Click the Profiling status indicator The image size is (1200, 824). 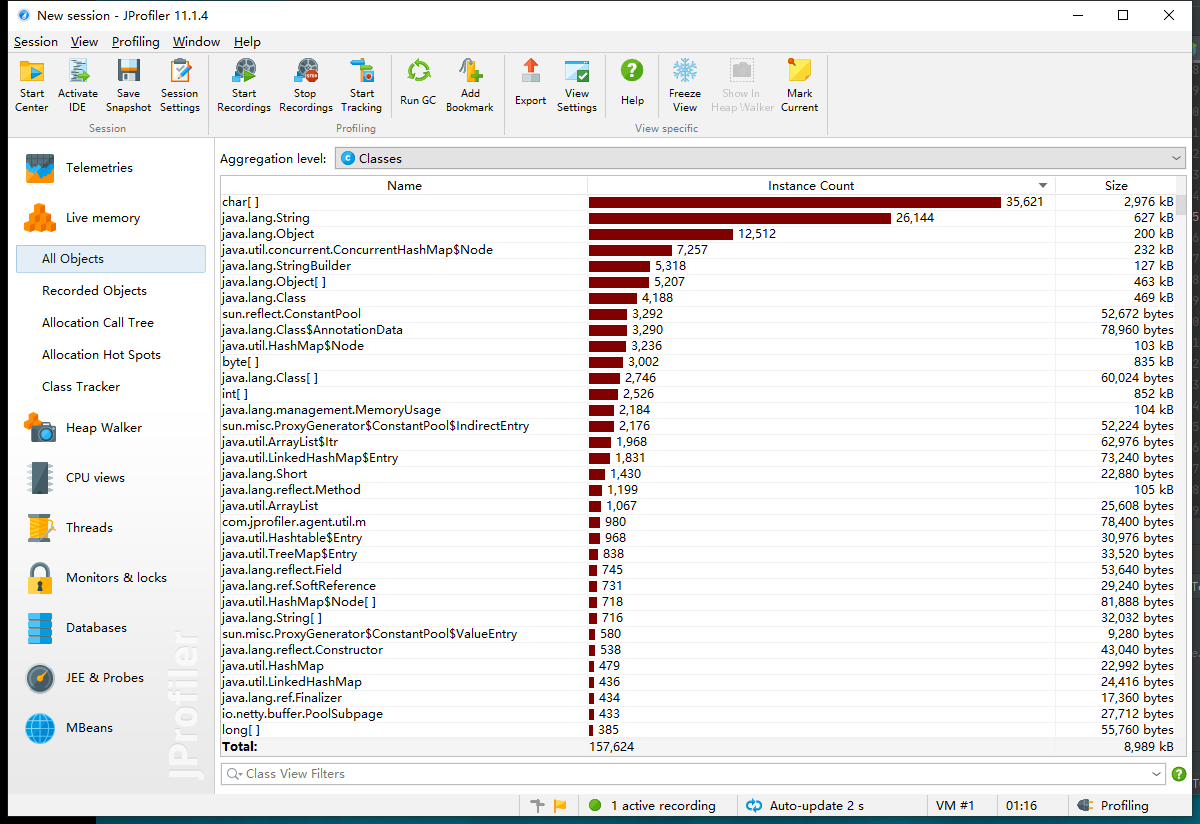click(1114, 806)
